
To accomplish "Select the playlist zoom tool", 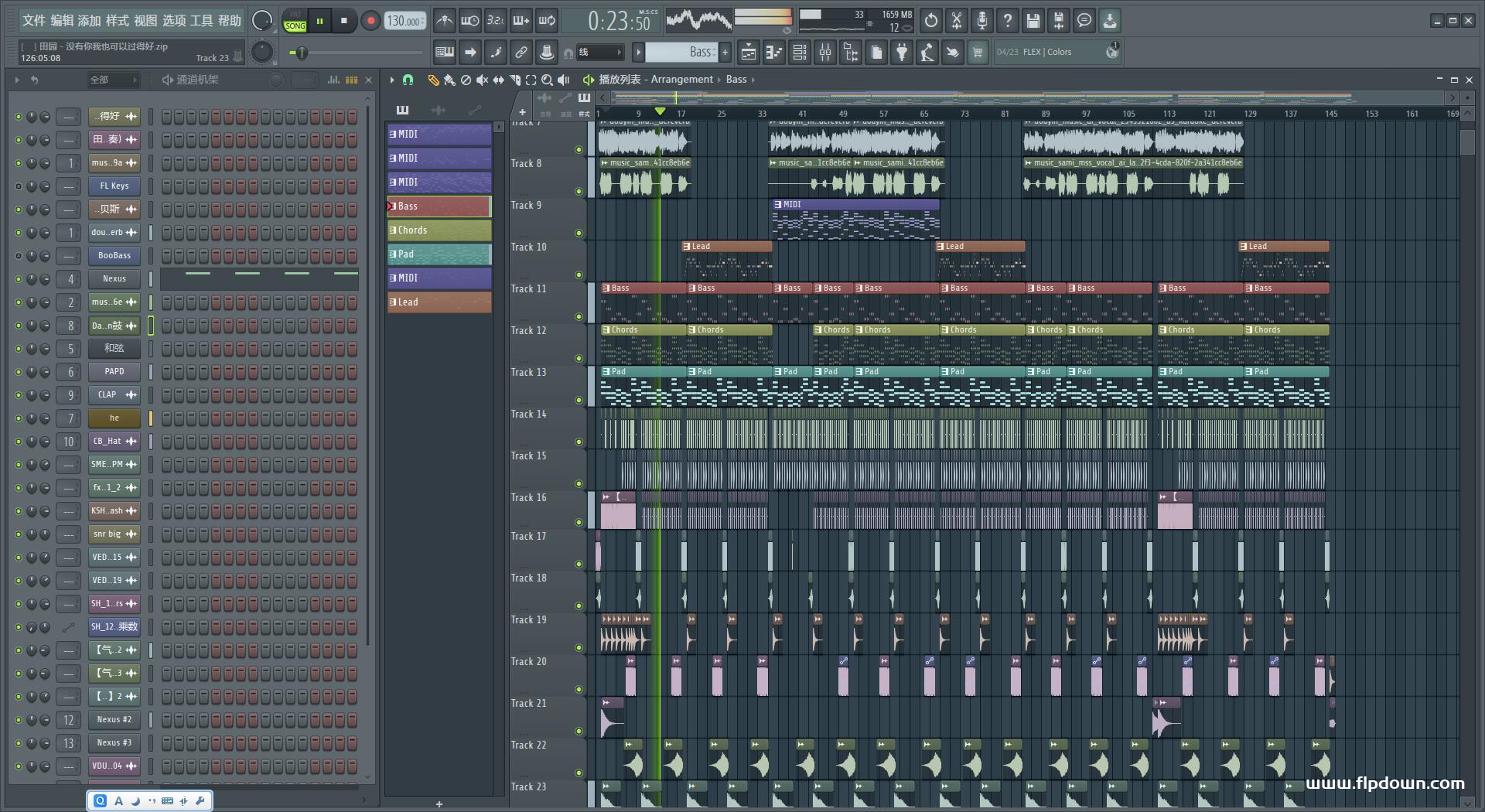I will (x=547, y=80).
